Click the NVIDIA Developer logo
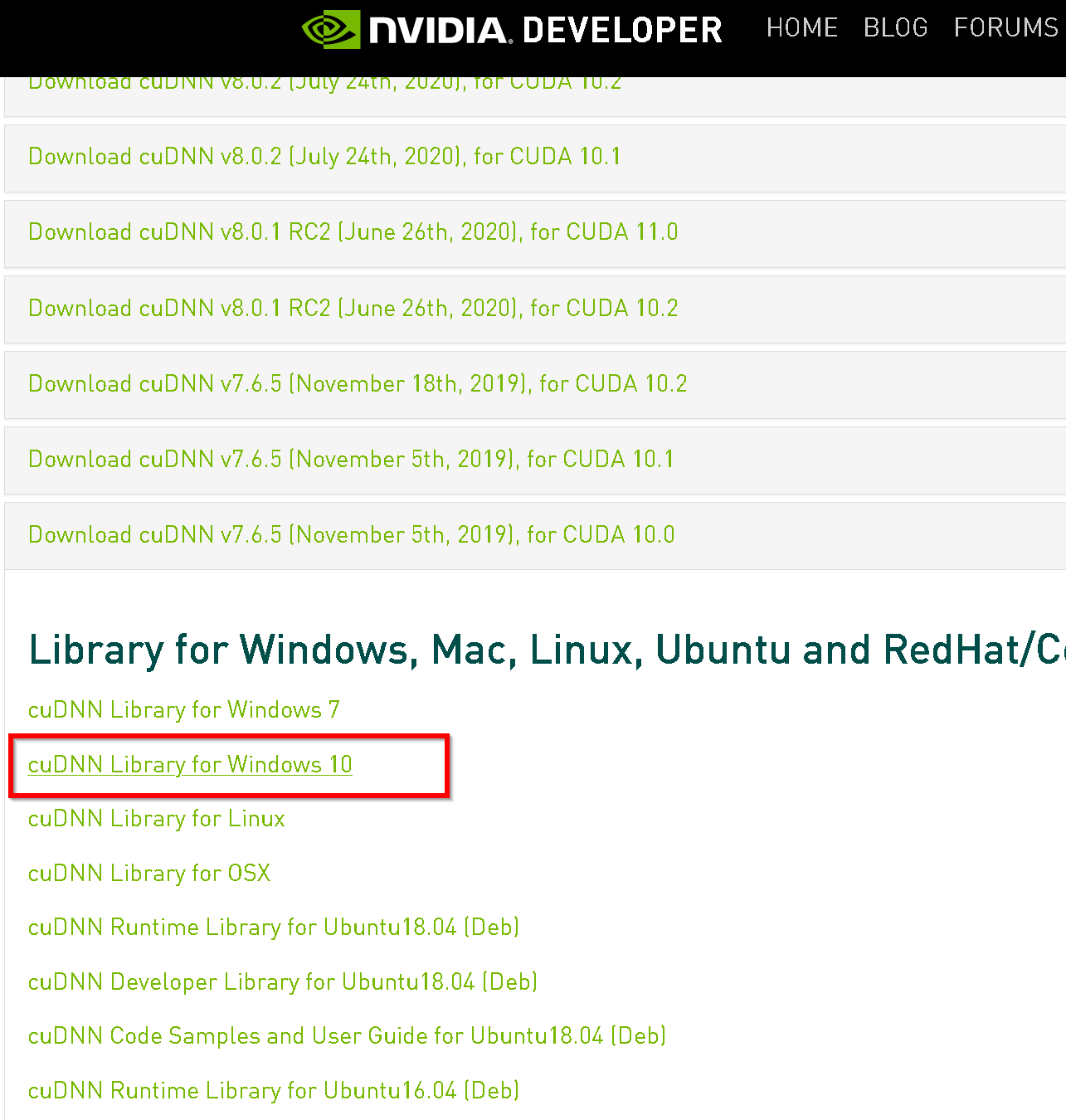Image resolution: width=1066 pixels, height=1120 pixels. (x=512, y=30)
